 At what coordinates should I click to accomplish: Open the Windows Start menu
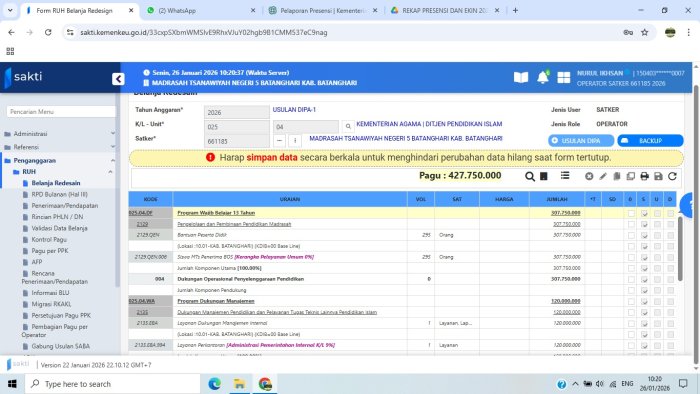pyautogui.click(x=12, y=384)
